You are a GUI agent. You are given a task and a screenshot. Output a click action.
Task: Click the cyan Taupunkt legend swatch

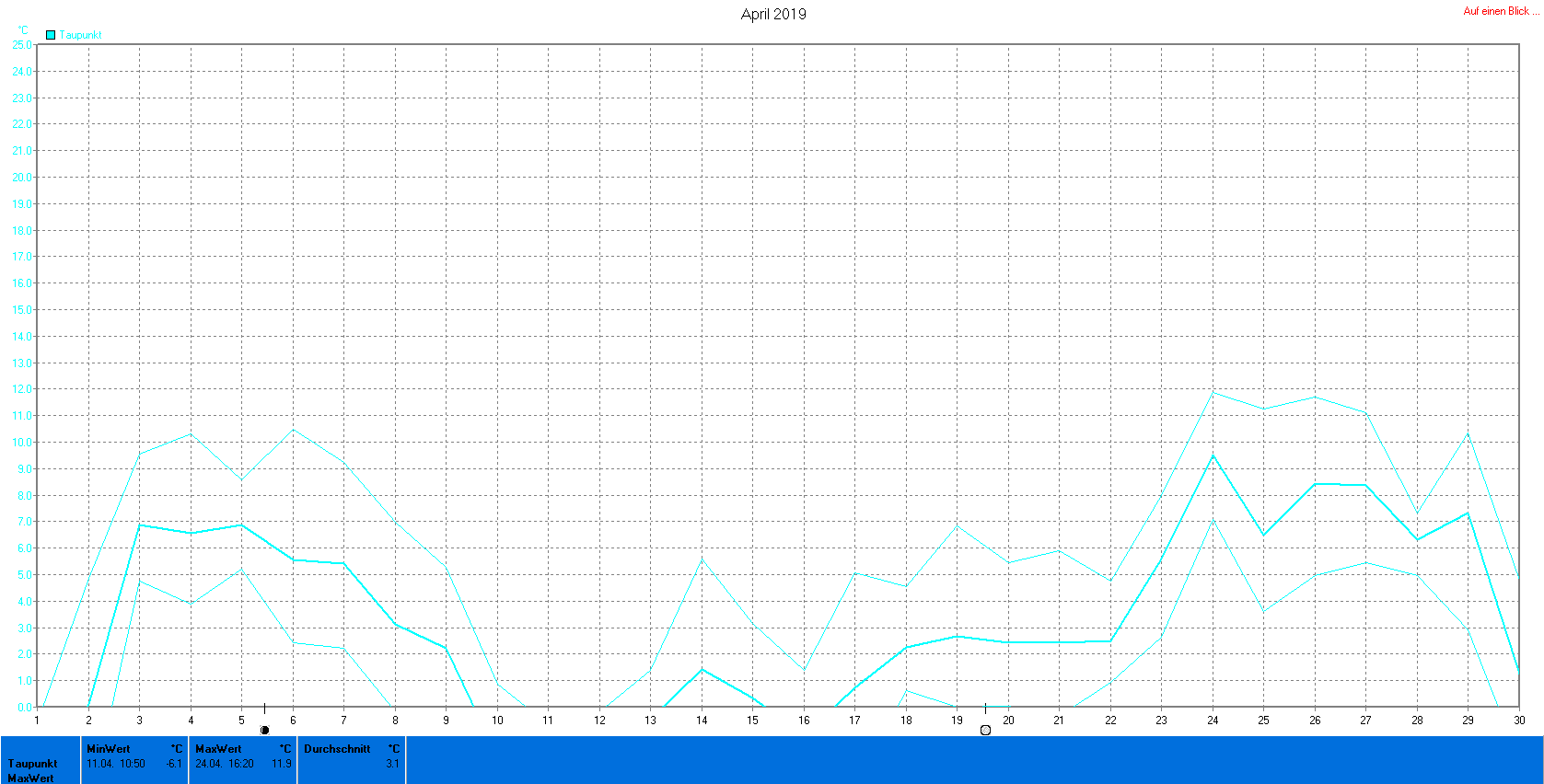point(51,35)
